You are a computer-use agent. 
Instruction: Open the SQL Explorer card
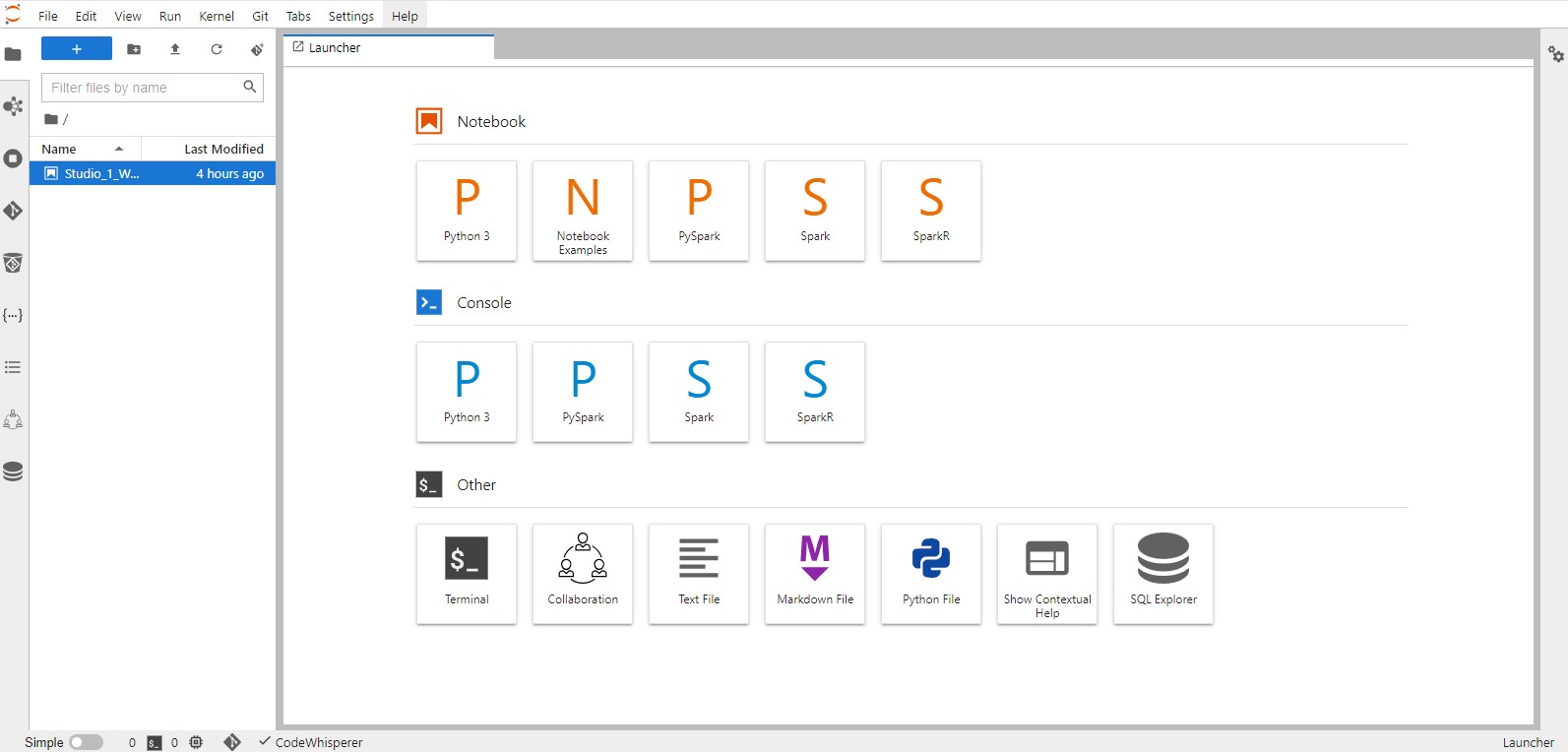click(x=1163, y=574)
